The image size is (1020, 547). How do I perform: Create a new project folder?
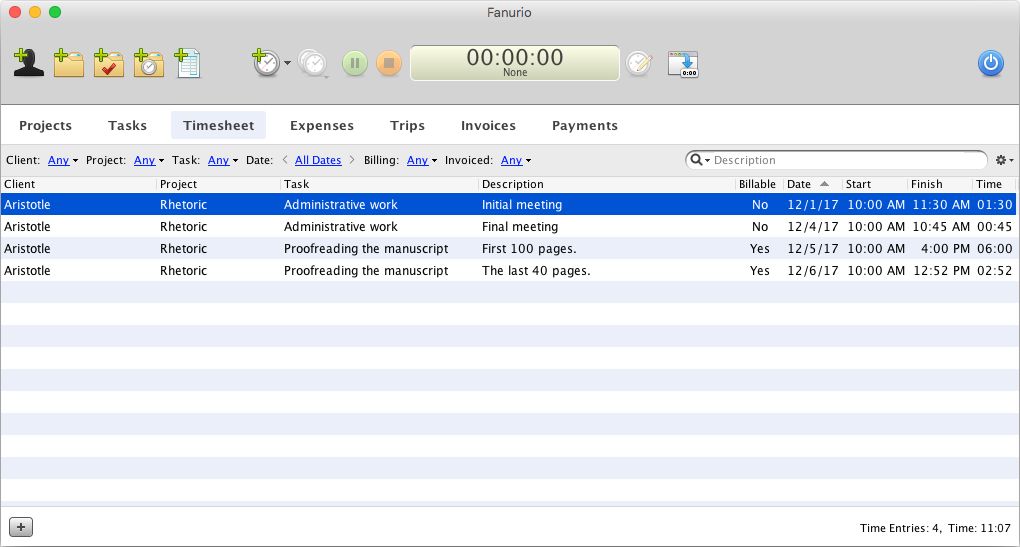coord(68,63)
